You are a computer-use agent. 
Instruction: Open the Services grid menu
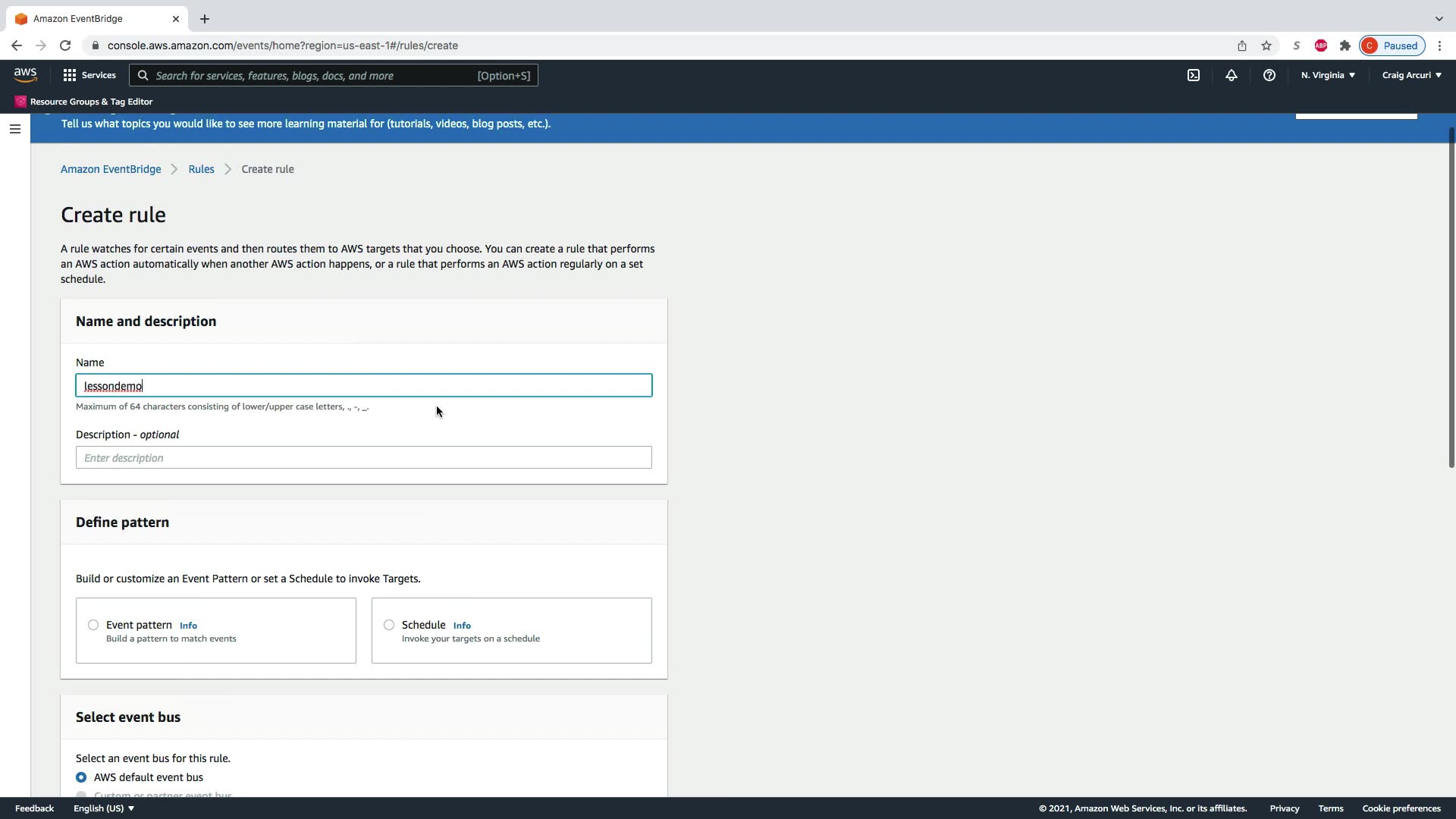(89, 75)
